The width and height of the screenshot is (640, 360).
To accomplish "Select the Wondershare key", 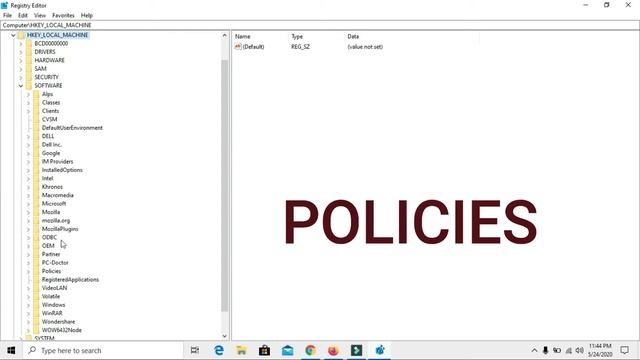I will [x=58, y=322].
